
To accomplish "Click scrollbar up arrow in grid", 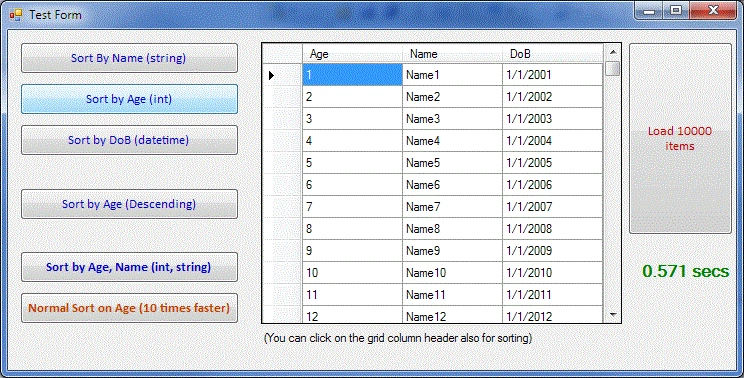I will pos(613,52).
